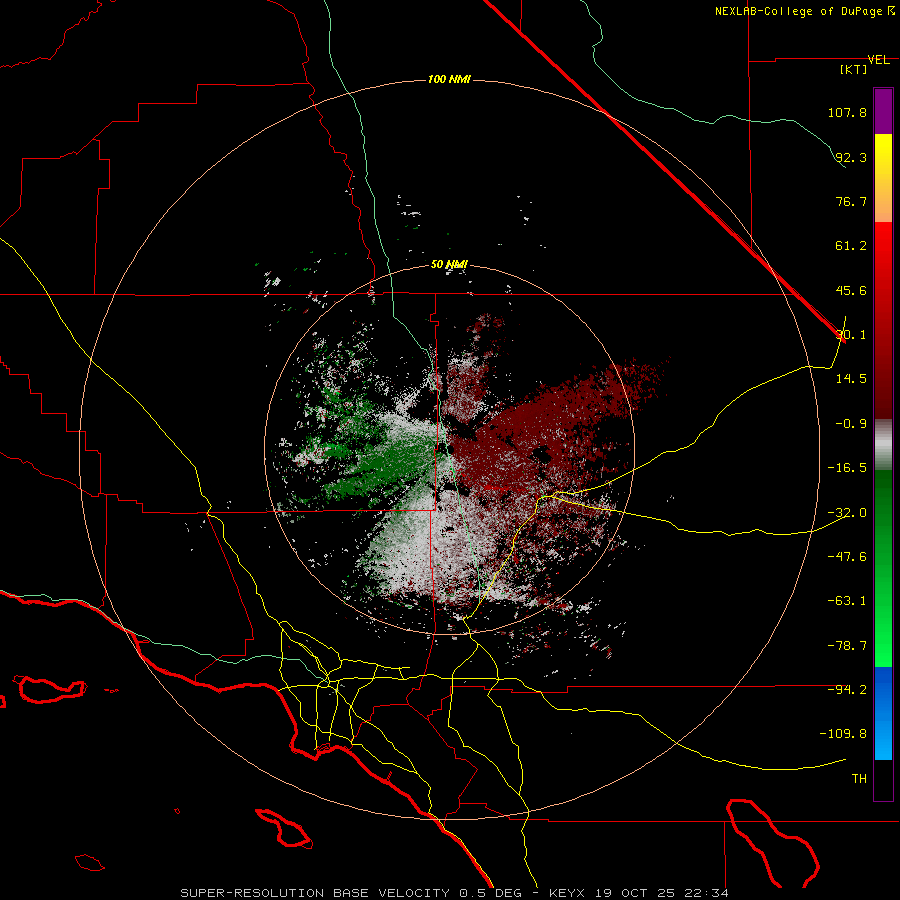Click the 14.5 velocity scale value
The height and width of the screenshot is (900, 900).
851,379
